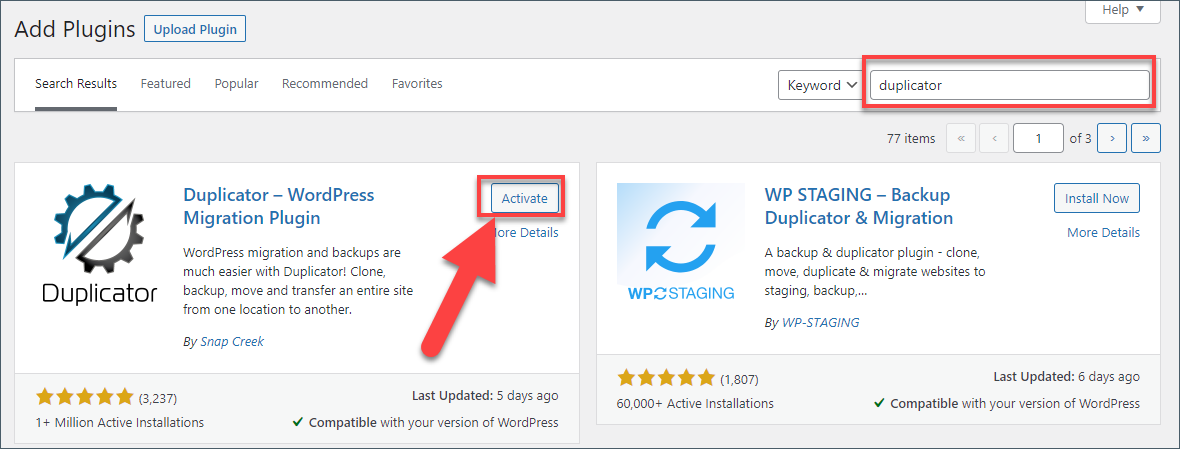Install the WP STAGING plugin now
This screenshot has height=449, width=1180.
pos(1096,199)
